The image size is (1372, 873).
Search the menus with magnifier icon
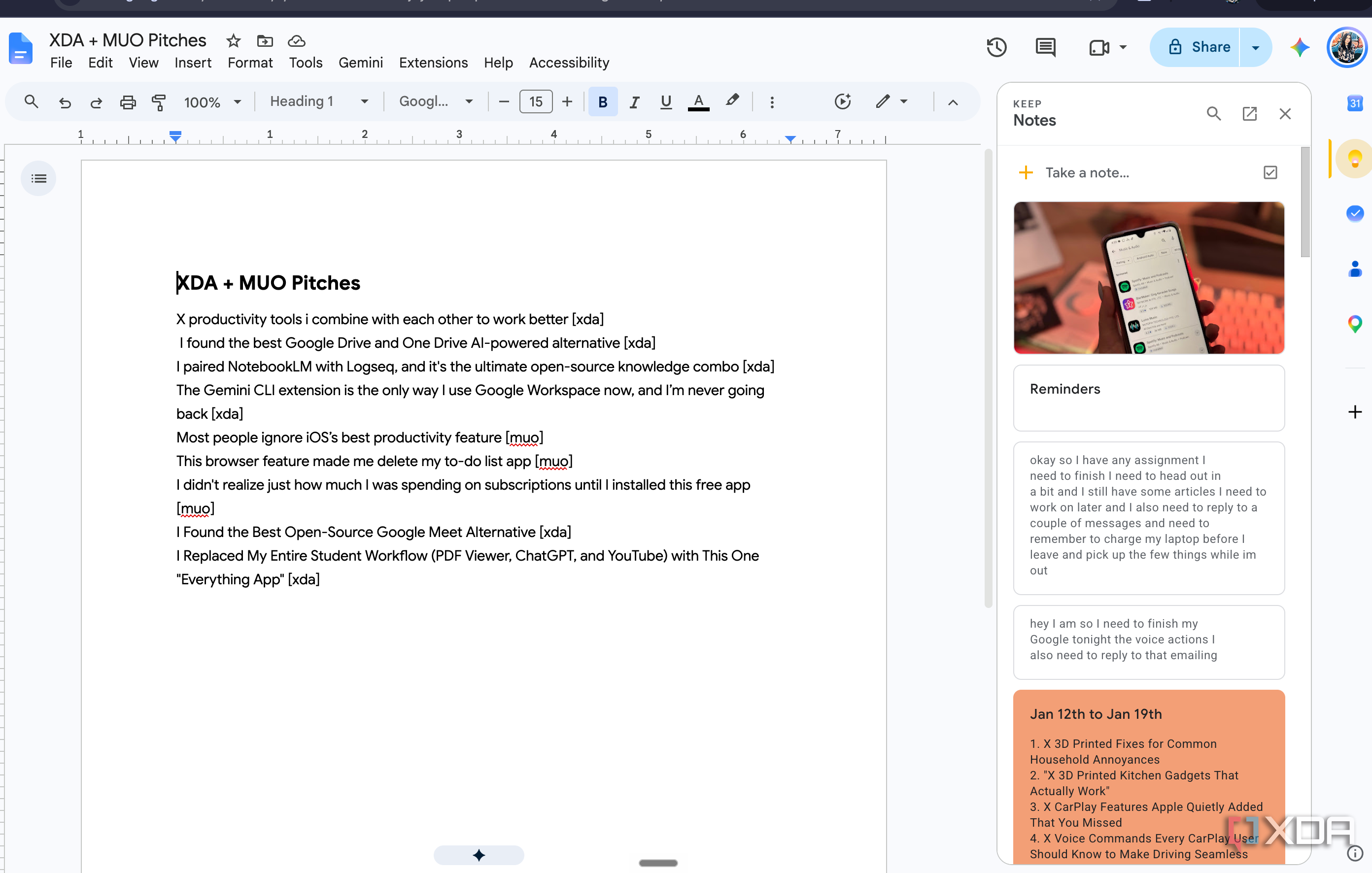coord(32,102)
